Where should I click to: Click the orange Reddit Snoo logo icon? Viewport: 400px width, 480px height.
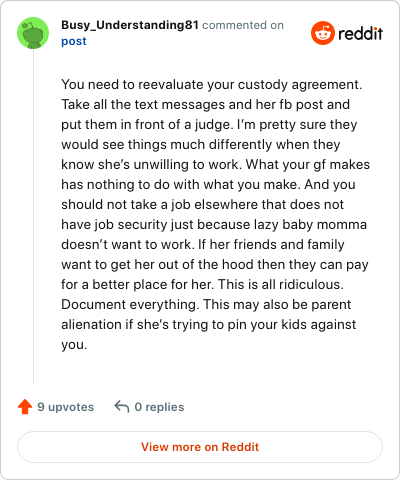point(322,33)
